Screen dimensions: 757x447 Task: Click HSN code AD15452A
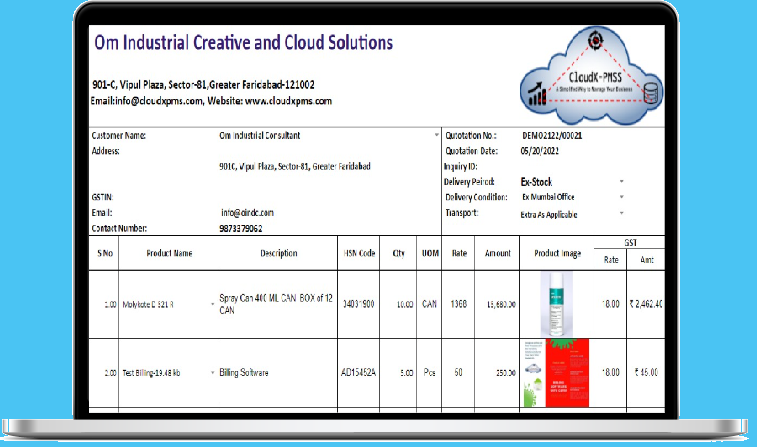tap(358, 373)
